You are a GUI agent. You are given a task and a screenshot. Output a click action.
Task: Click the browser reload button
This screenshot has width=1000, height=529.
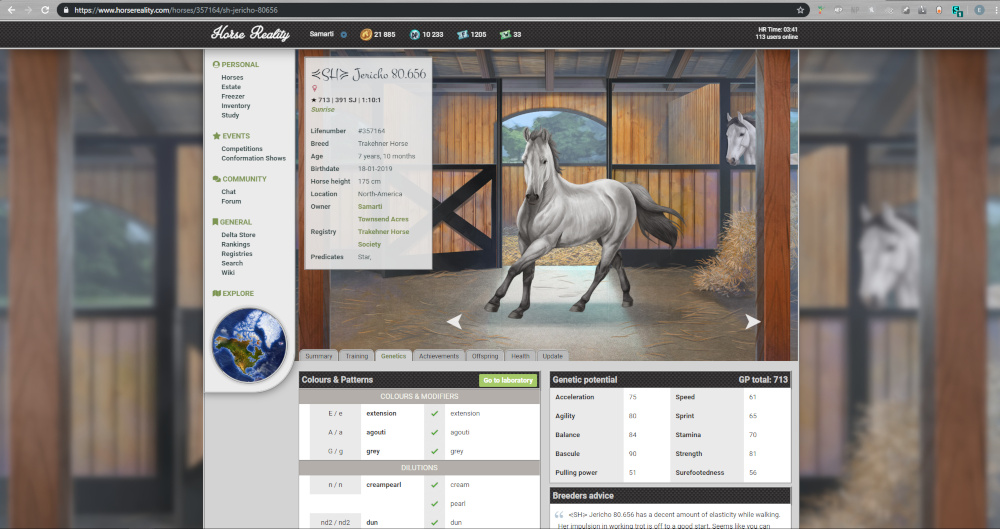[45, 10]
